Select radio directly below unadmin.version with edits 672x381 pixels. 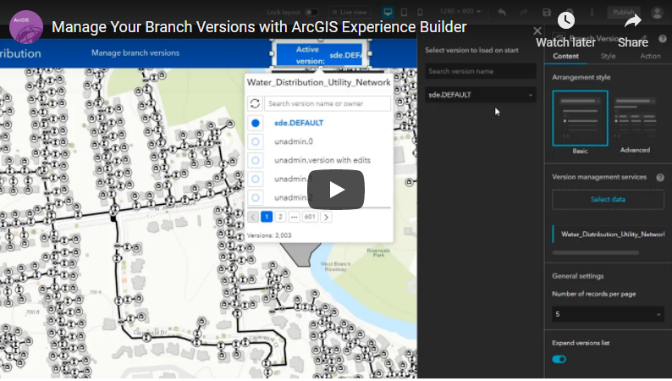click(x=255, y=179)
